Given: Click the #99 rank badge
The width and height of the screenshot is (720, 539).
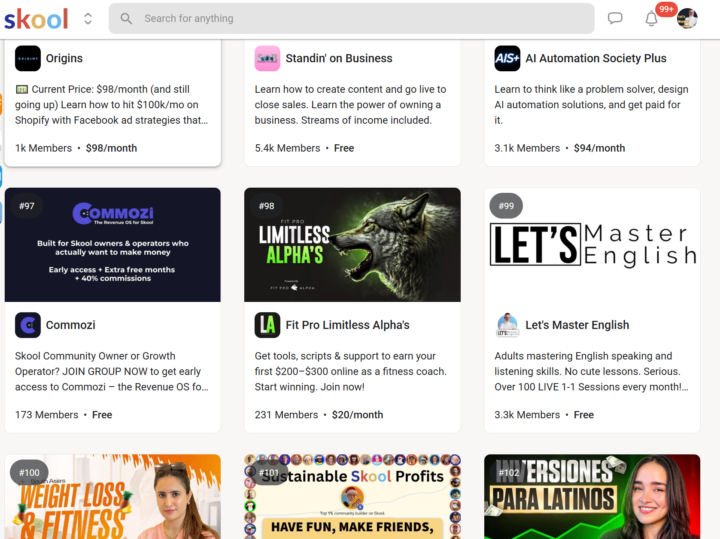Looking at the screenshot, I should [506, 206].
